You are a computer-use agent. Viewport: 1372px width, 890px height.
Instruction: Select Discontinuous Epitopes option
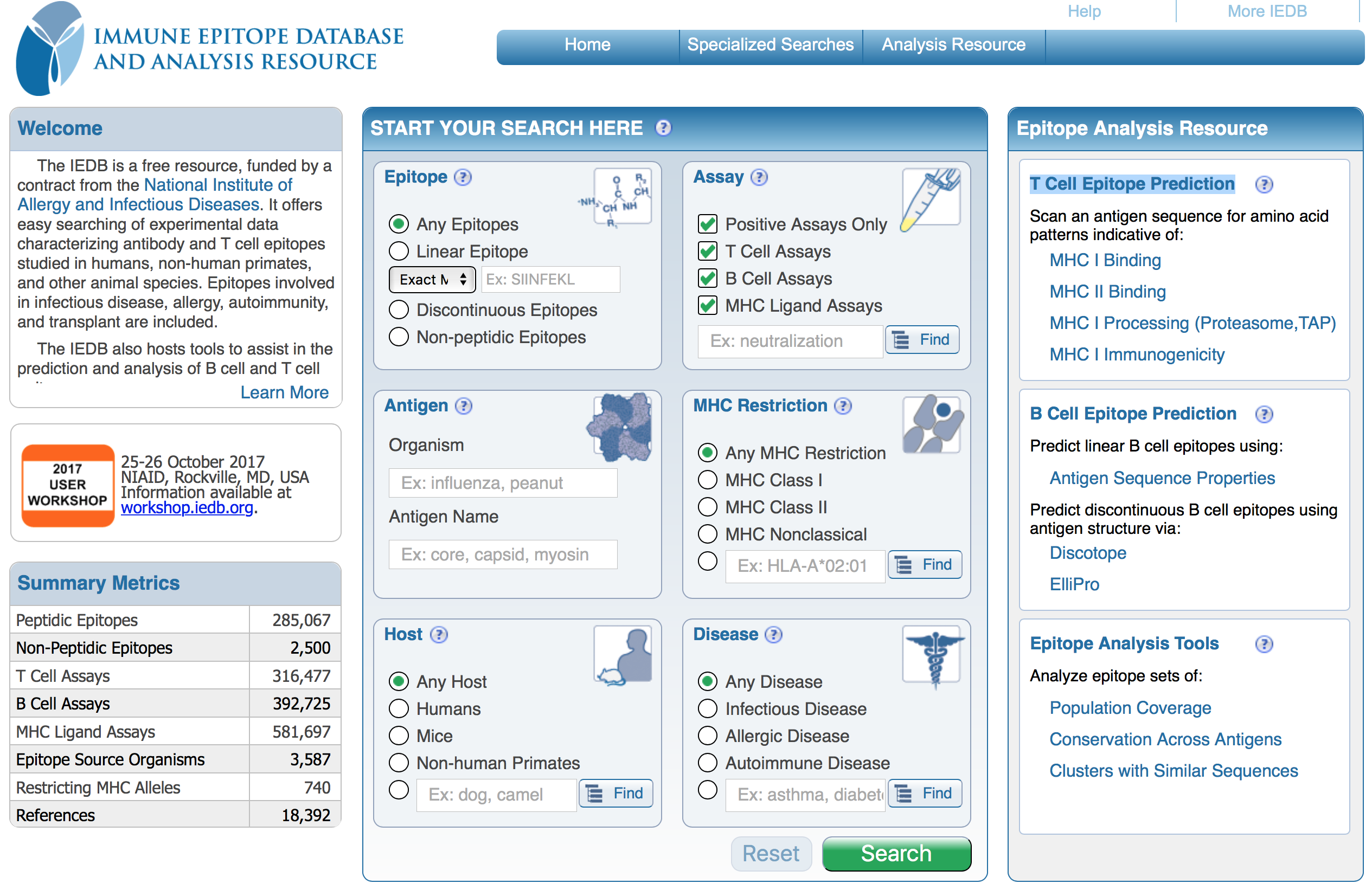tap(399, 310)
